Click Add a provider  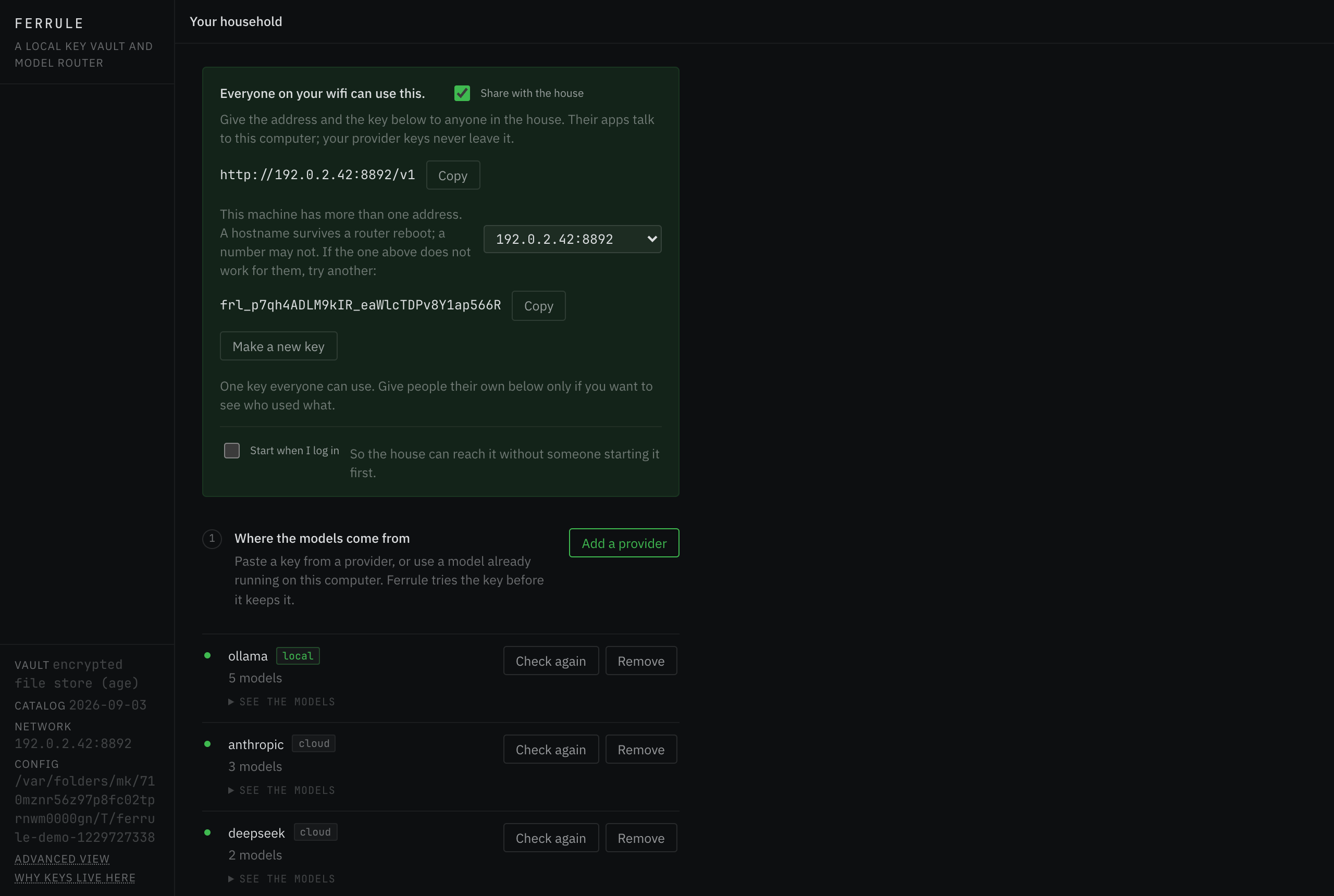(x=624, y=543)
